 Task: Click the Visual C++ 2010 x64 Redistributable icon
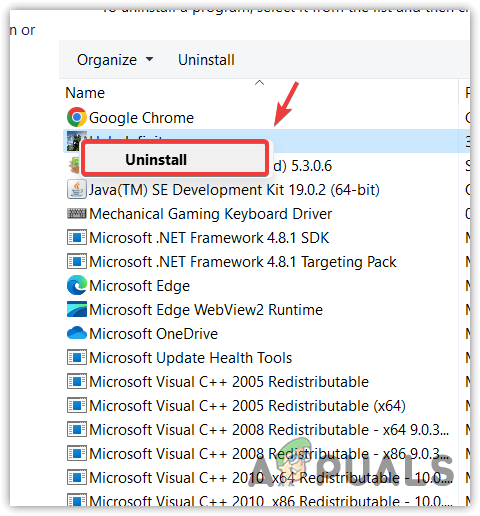coord(77,477)
